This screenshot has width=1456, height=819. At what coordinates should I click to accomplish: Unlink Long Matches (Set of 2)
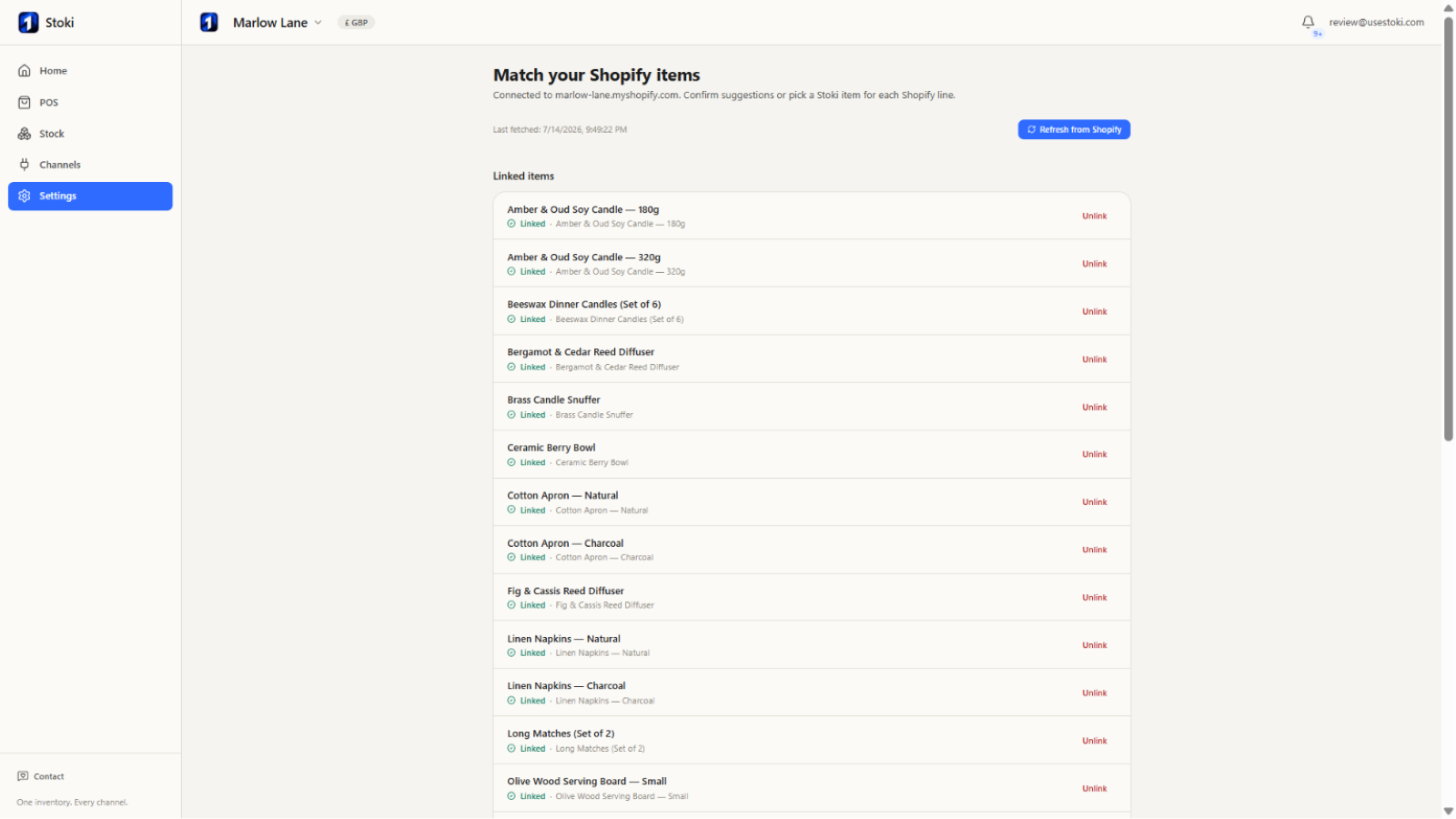tap(1094, 742)
